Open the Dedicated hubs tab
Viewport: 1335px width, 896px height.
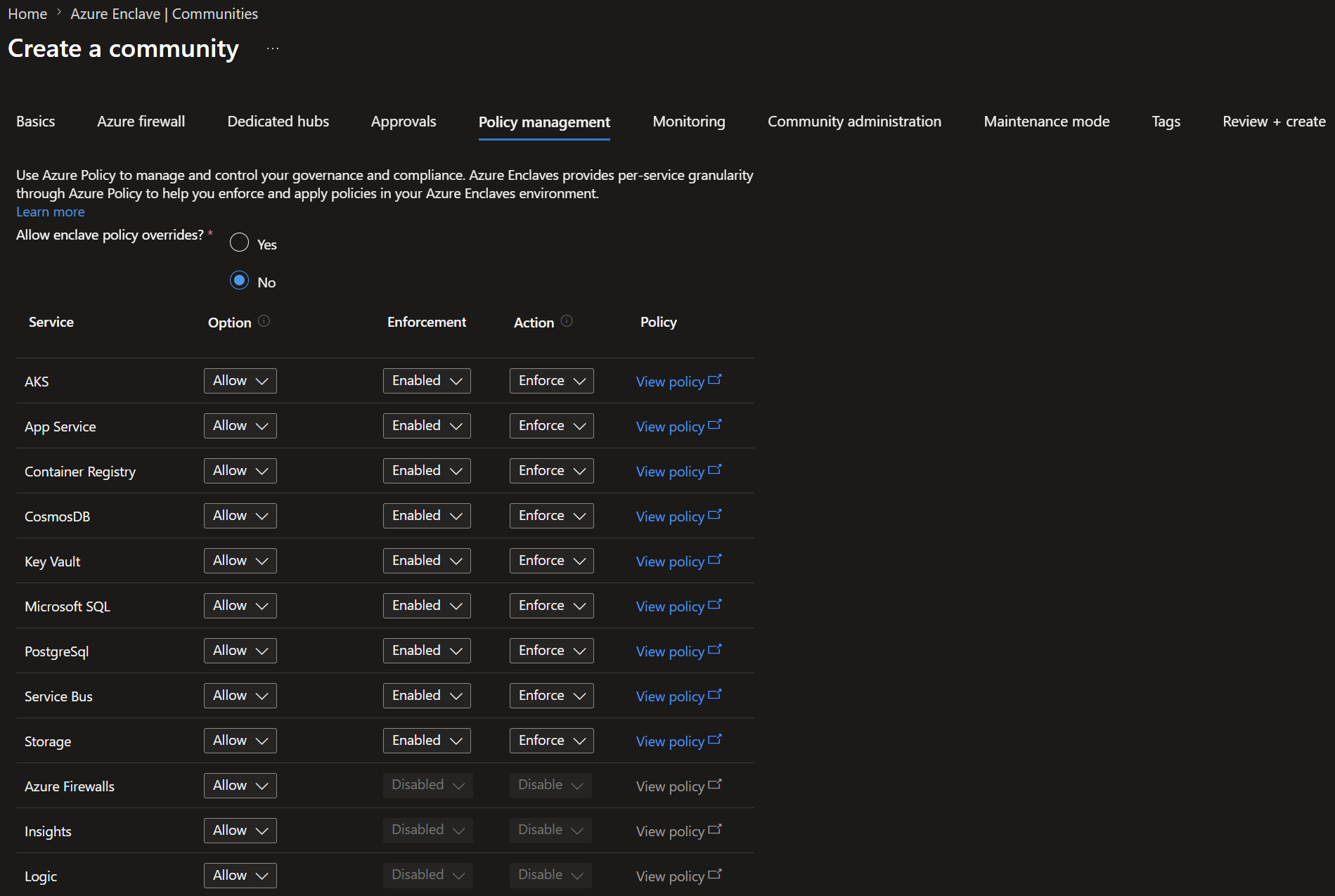pos(278,122)
